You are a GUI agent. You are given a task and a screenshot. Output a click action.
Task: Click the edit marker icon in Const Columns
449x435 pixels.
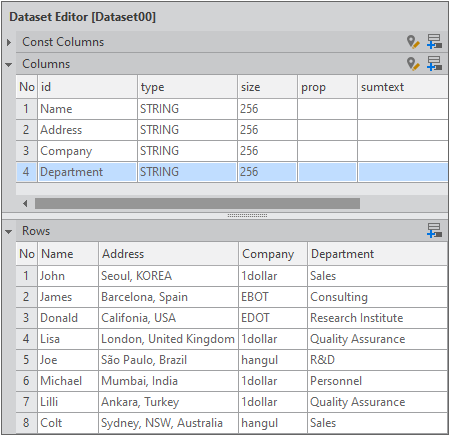(x=413, y=42)
